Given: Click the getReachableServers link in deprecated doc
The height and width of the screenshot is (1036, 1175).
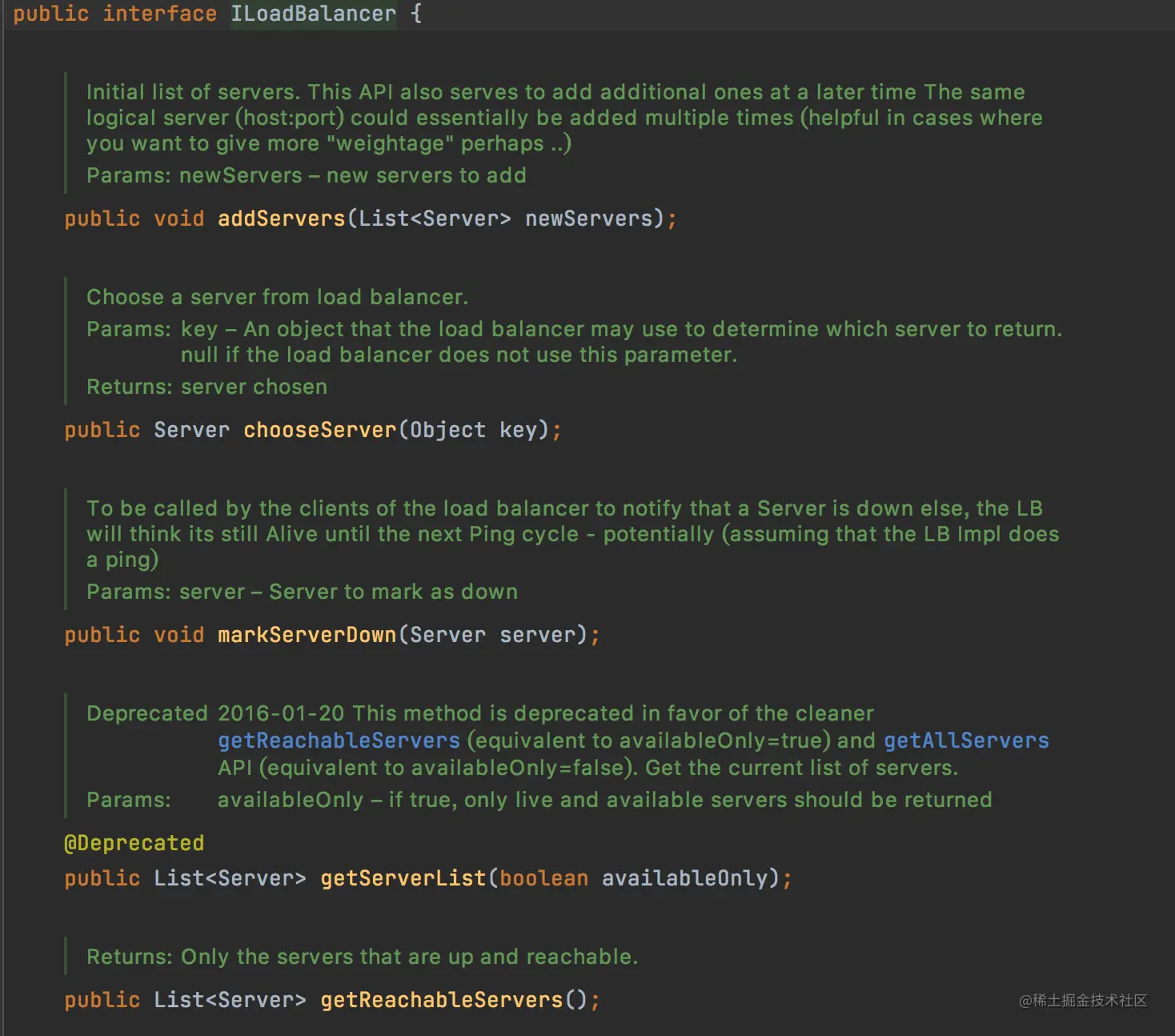Looking at the screenshot, I should 339,741.
